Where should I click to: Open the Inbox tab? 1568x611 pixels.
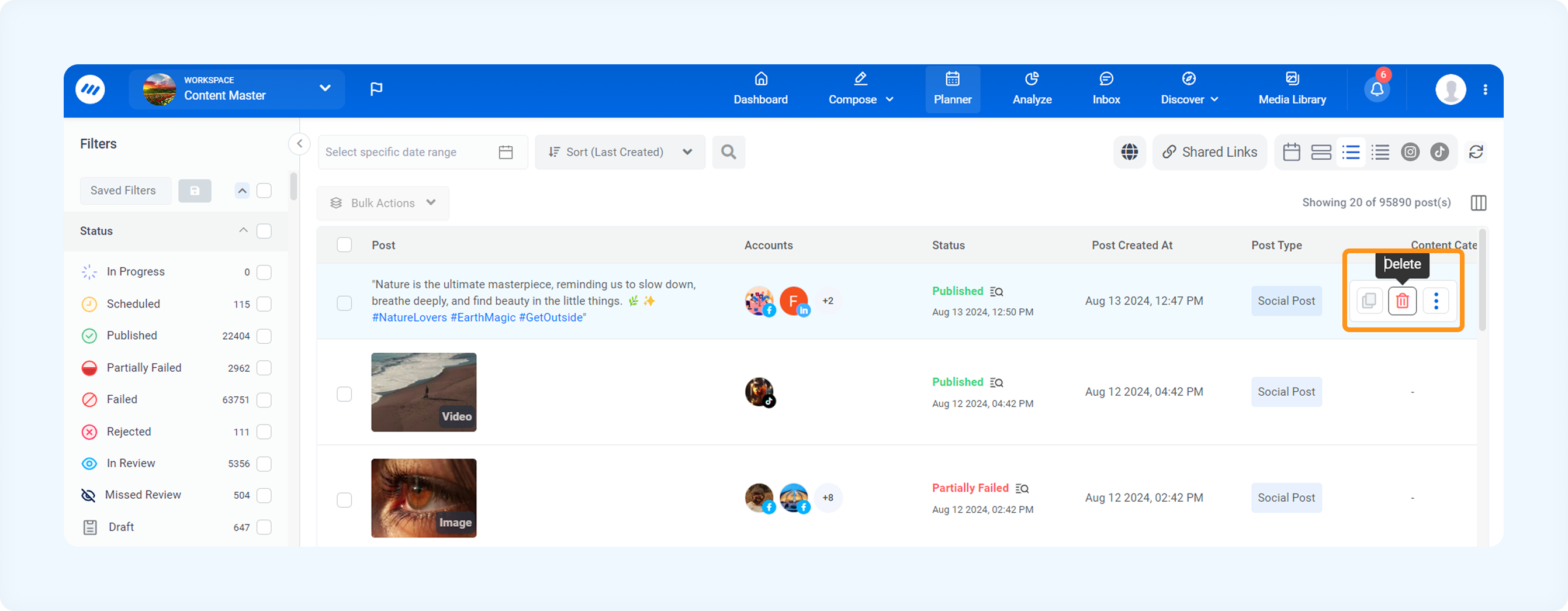click(x=1106, y=89)
